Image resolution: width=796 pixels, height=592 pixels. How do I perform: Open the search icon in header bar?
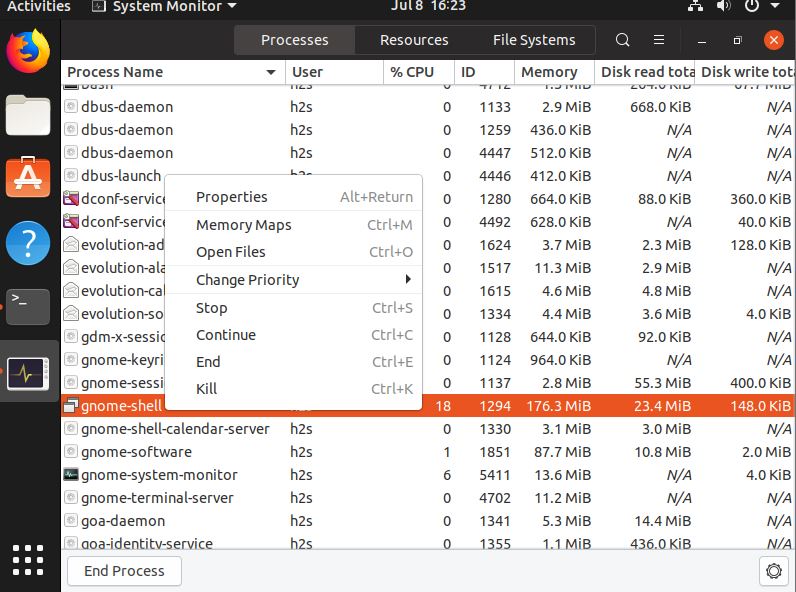[622, 40]
